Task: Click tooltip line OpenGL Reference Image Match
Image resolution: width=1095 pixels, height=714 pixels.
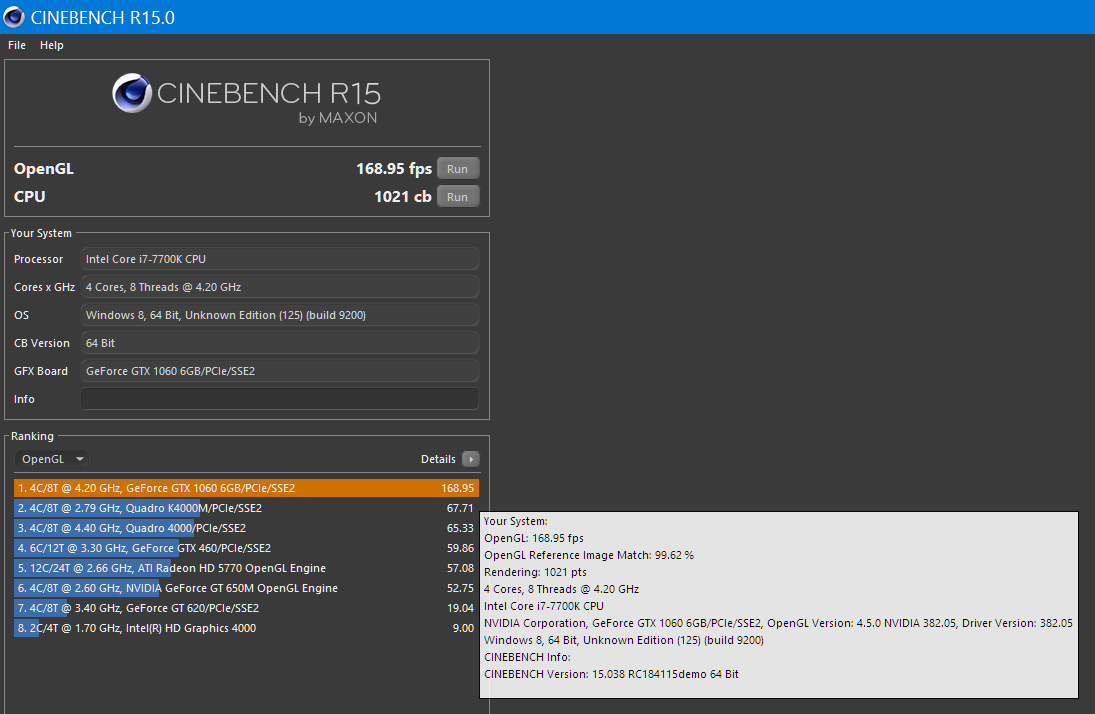Action: coord(589,555)
